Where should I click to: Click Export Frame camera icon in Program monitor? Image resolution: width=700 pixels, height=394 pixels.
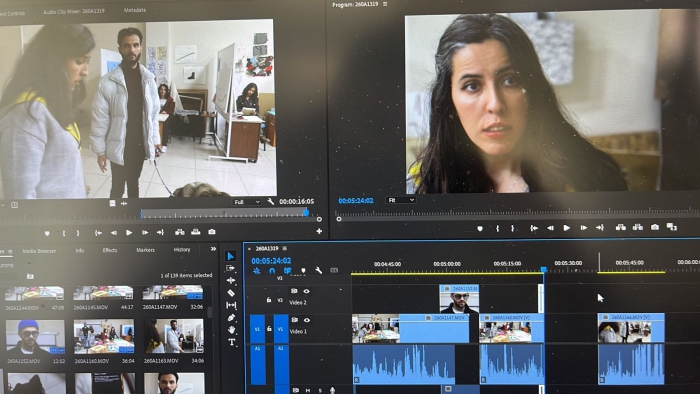(x=654, y=227)
